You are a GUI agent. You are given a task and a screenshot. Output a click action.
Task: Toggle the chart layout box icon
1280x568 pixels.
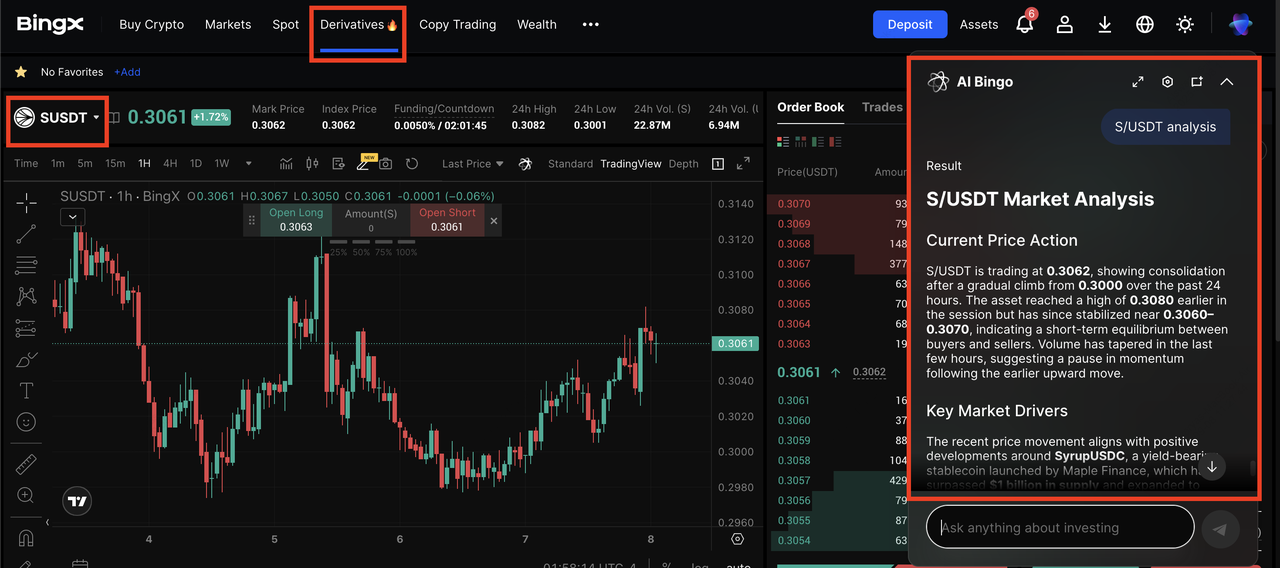point(718,164)
